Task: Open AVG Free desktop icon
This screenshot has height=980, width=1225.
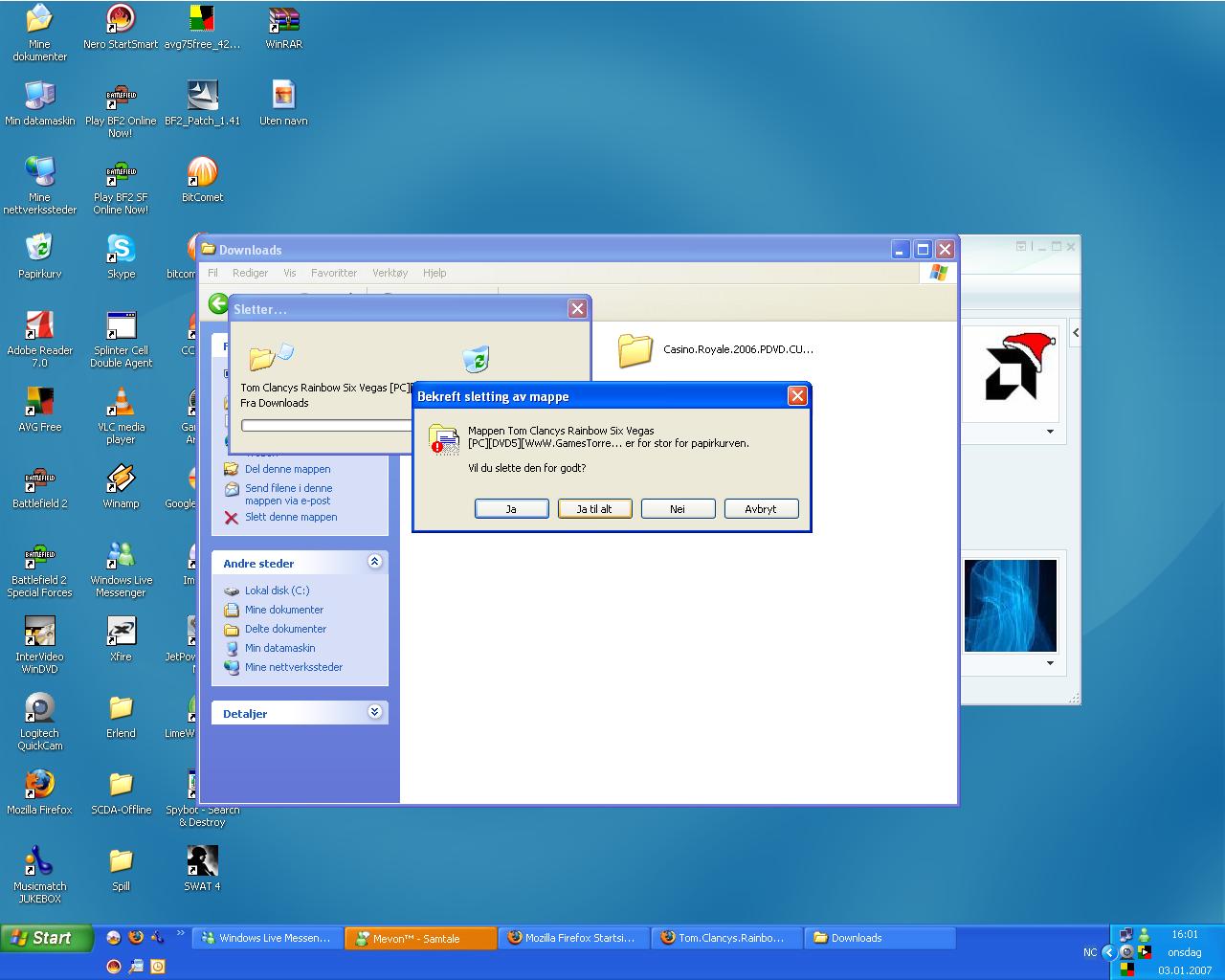Action: click(39, 410)
